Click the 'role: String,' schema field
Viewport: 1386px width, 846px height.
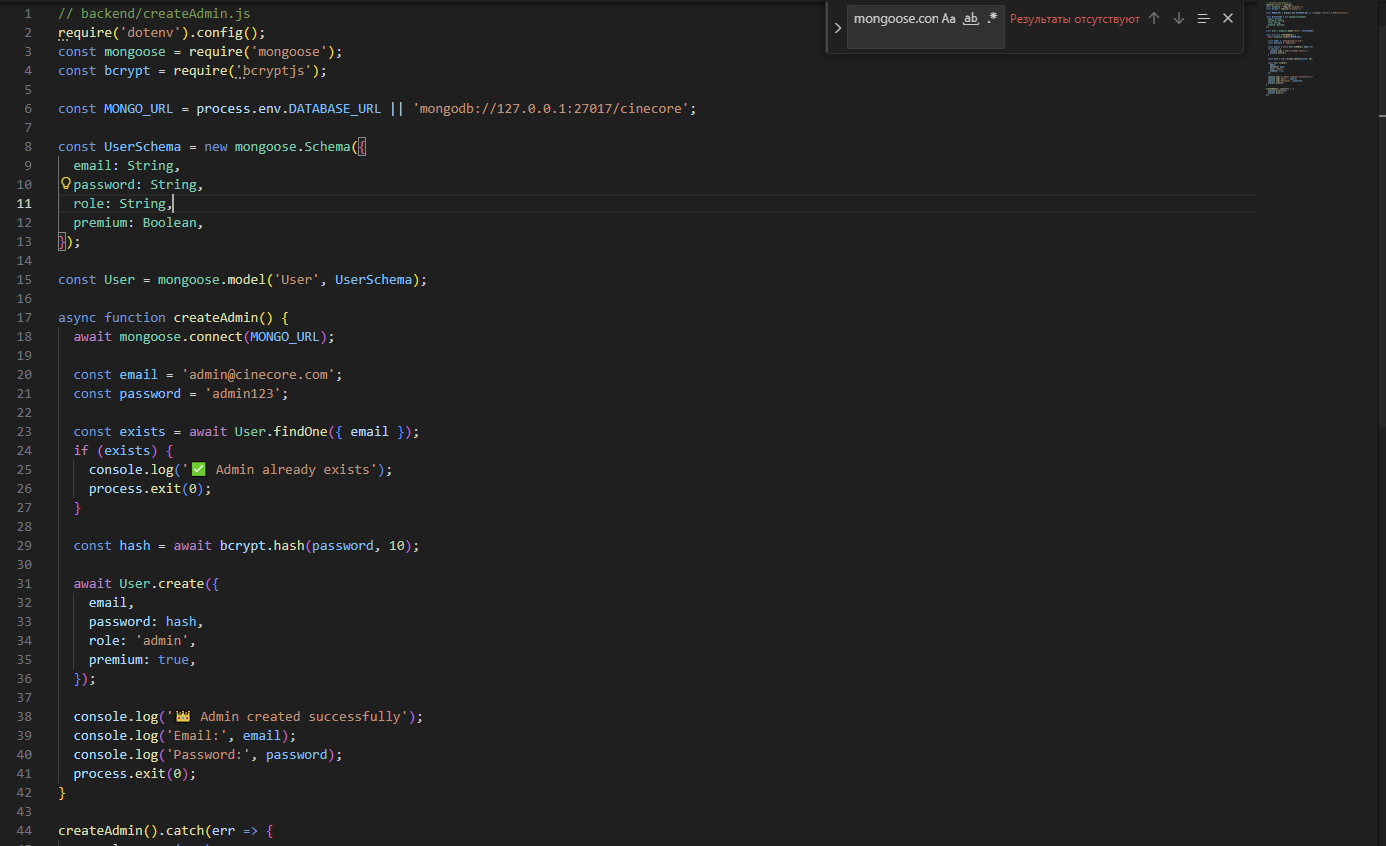point(123,203)
